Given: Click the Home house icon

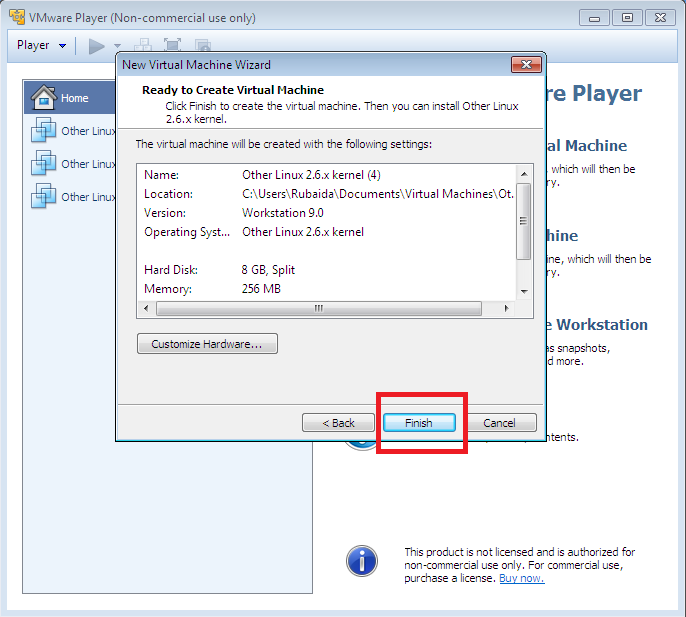Looking at the screenshot, I should pos(43,97).
